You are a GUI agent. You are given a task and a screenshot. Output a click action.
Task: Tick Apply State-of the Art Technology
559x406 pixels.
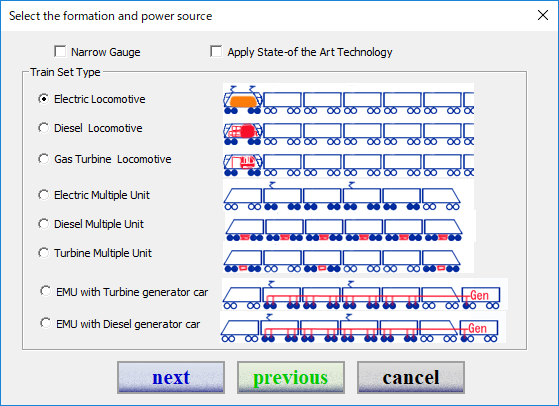click(216, 51)
